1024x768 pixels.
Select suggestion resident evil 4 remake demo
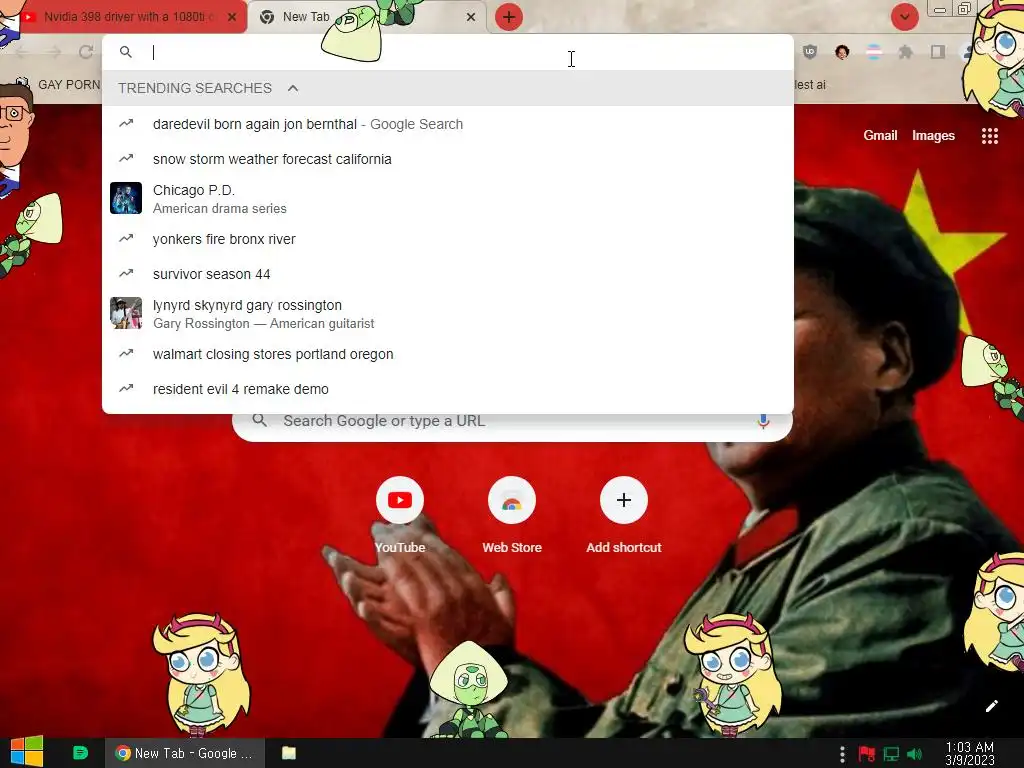pos(448,389)
